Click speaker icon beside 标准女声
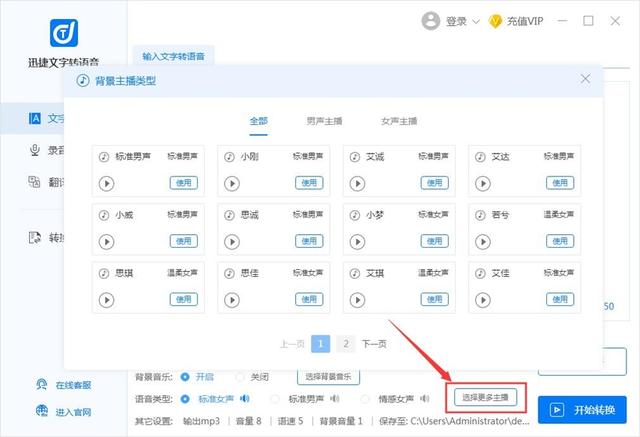The height and width of the screenshot is (437, 640). click(244, 399)
